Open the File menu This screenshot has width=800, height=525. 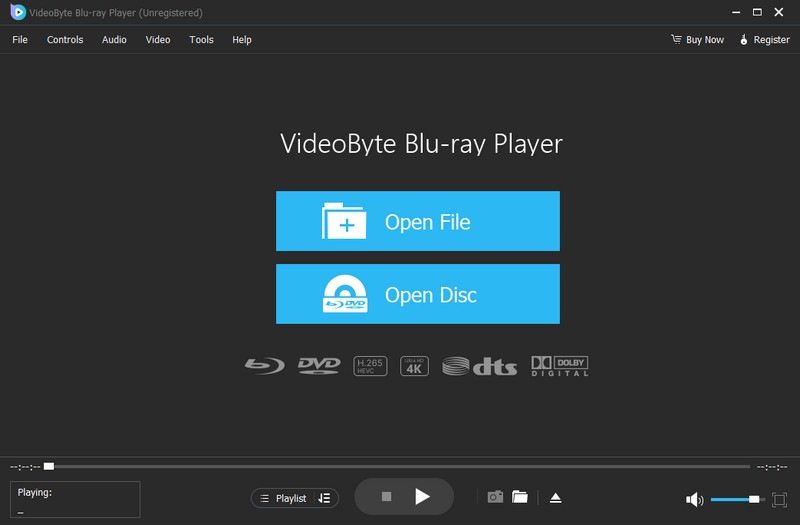pyautogui.click(x=20, y=40)
